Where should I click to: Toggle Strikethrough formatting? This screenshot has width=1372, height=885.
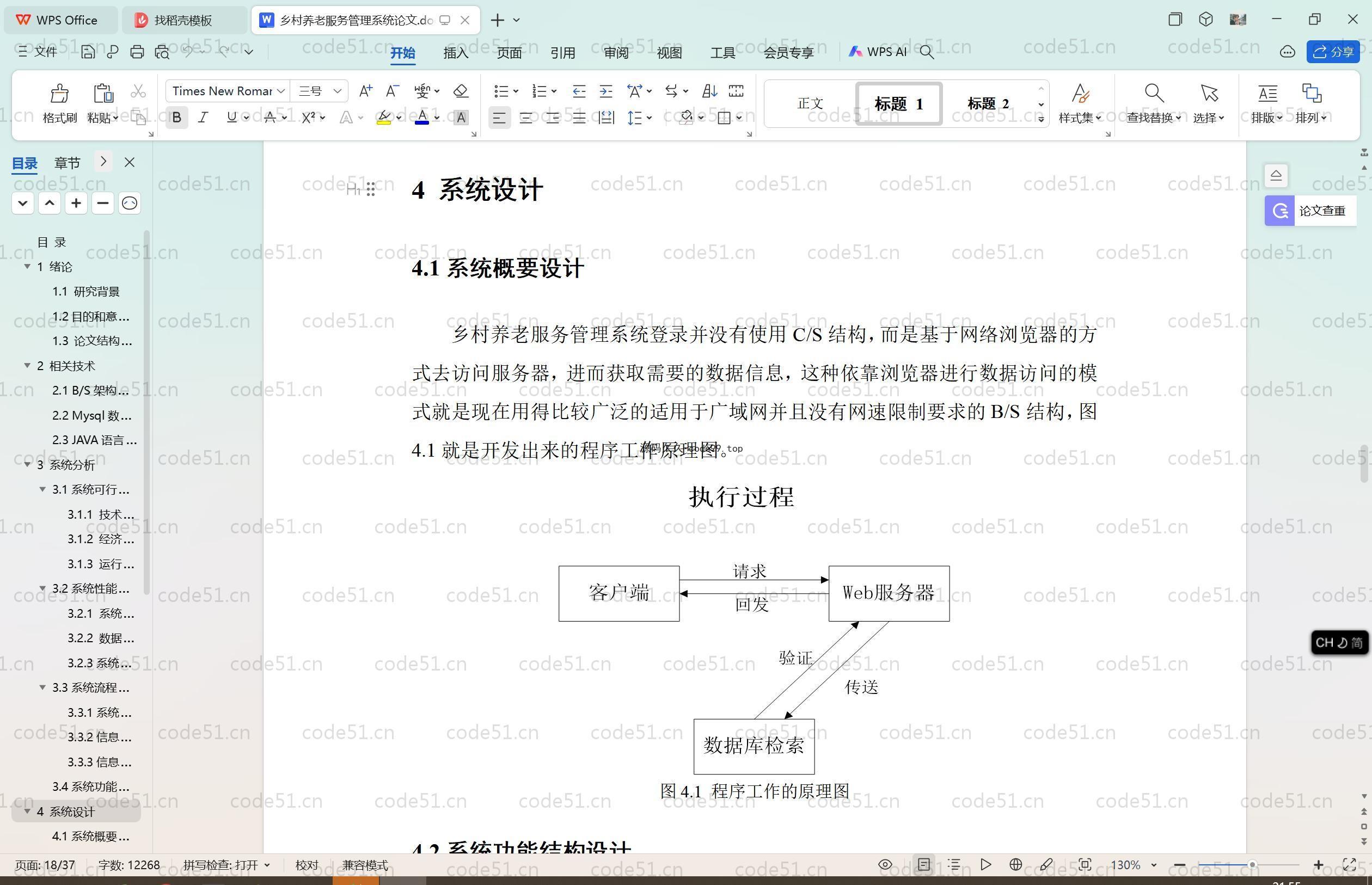coord(269,118)
